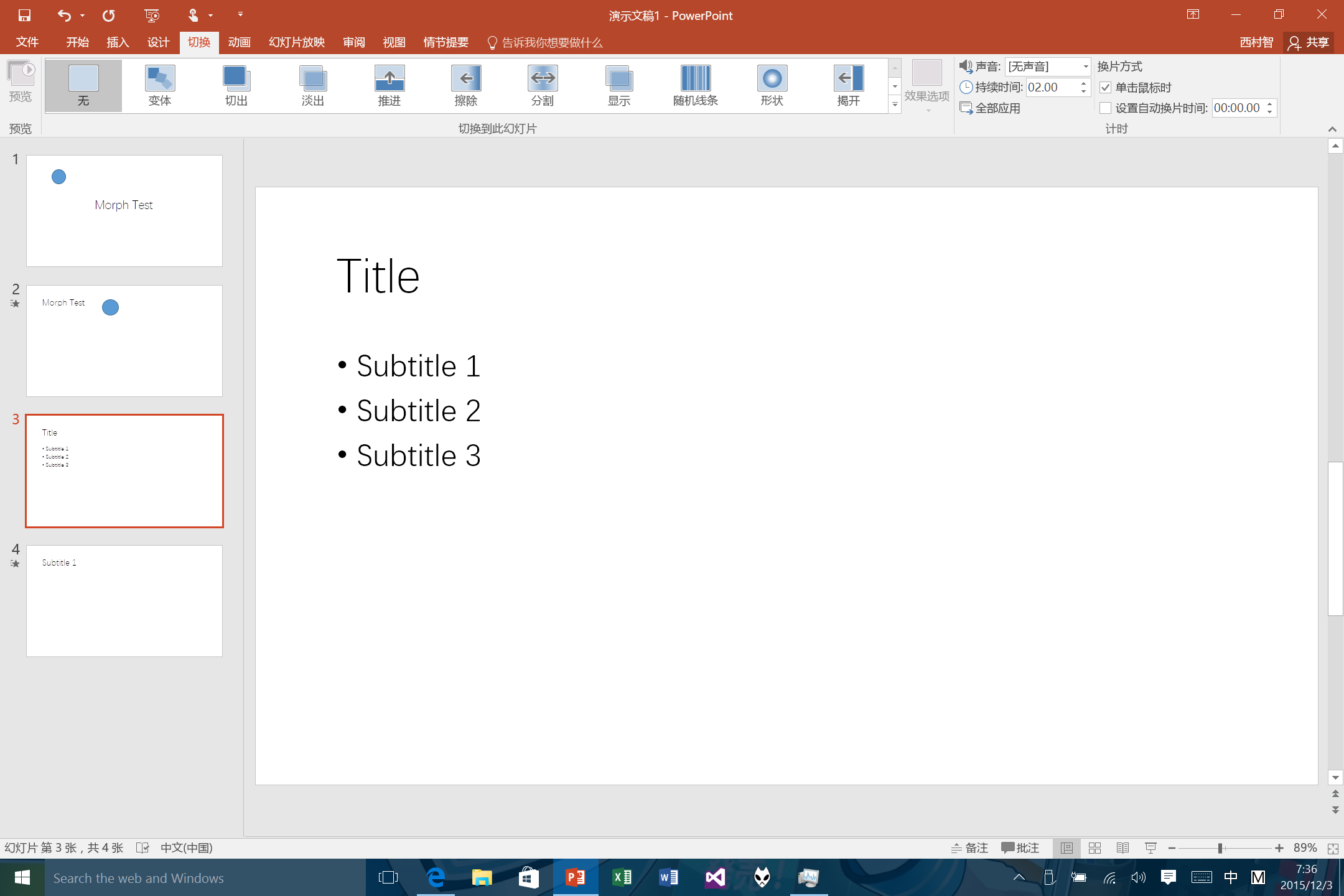Switch to the 动画 ribbon tab

point(239,42)
